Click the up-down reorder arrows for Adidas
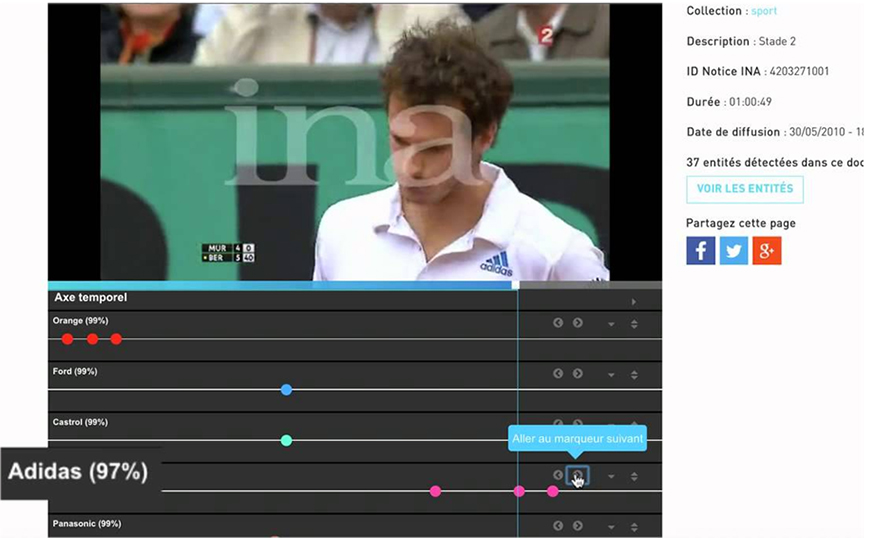 (x=634, y=477)
